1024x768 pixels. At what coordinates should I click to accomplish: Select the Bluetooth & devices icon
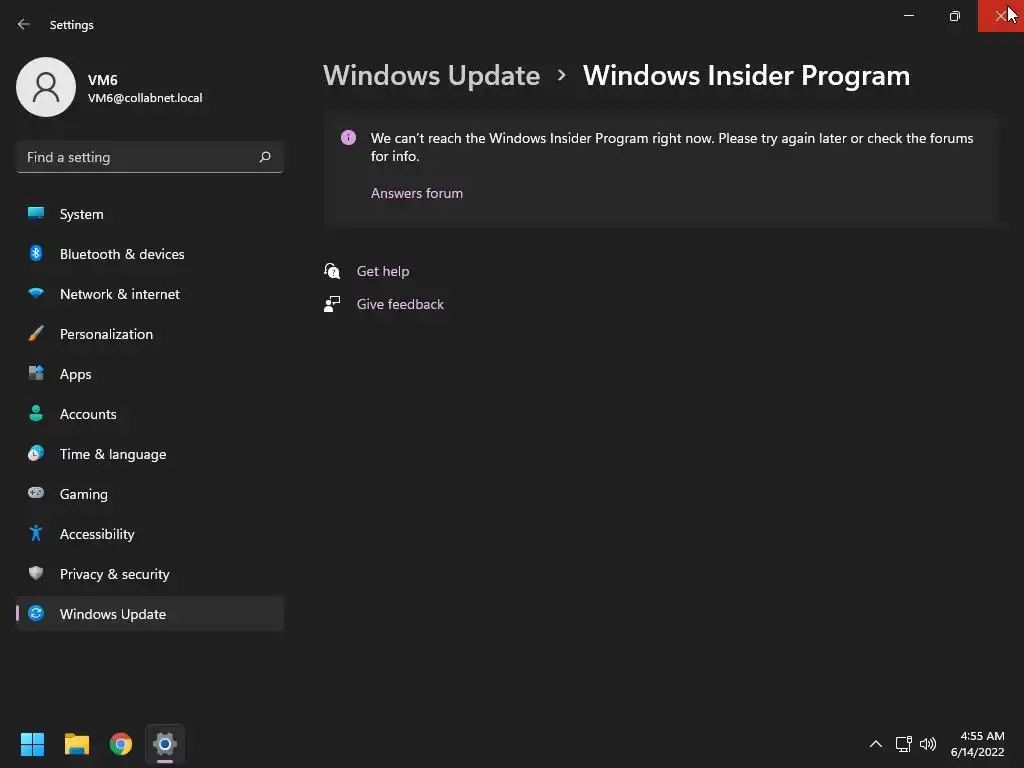(36, 253)
